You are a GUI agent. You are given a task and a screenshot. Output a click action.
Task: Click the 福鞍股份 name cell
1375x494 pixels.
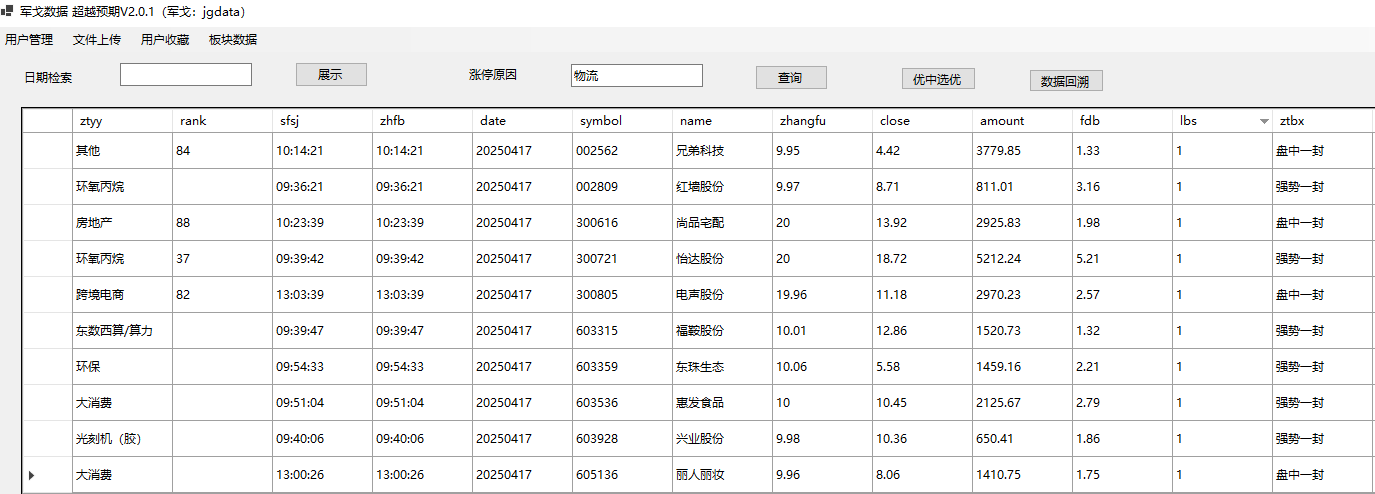(x=722, y=331)
